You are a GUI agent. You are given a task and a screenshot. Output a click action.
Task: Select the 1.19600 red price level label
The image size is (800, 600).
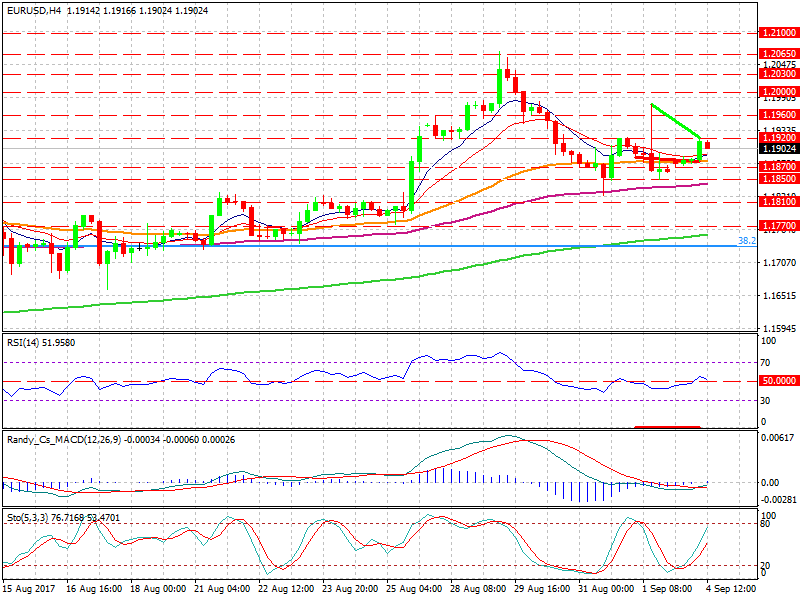point(779,115)
